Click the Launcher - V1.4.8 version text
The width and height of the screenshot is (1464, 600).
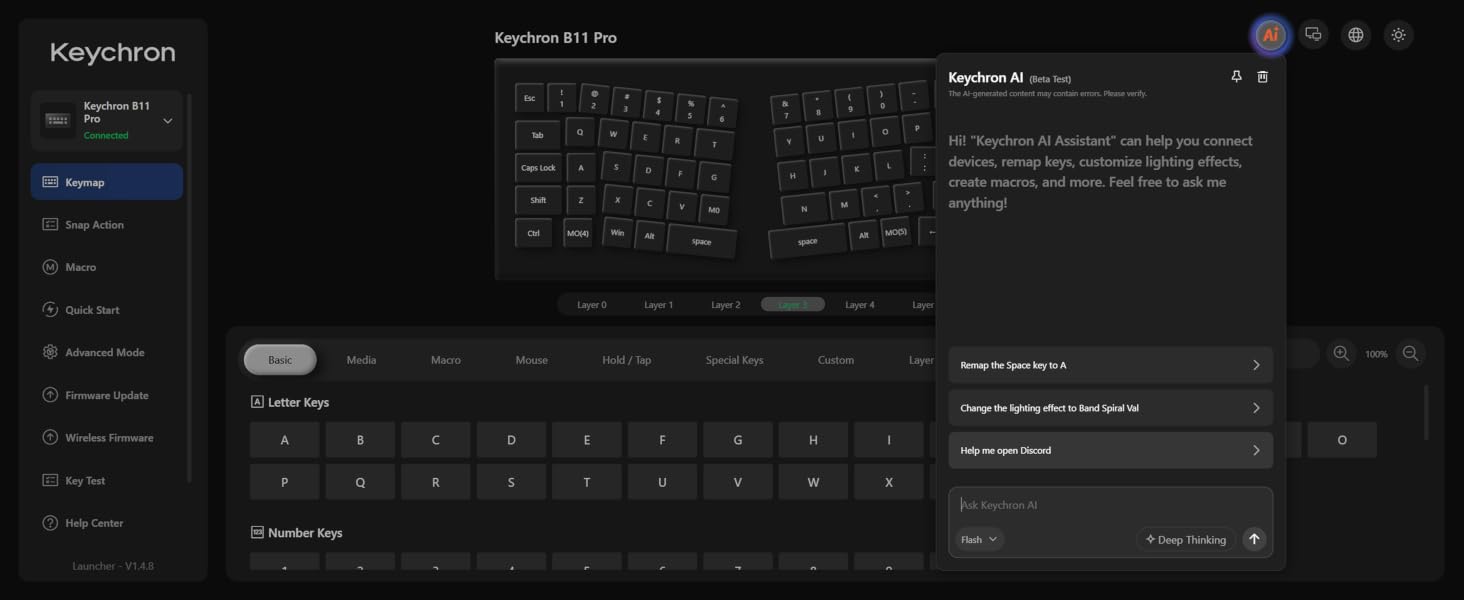113,566
